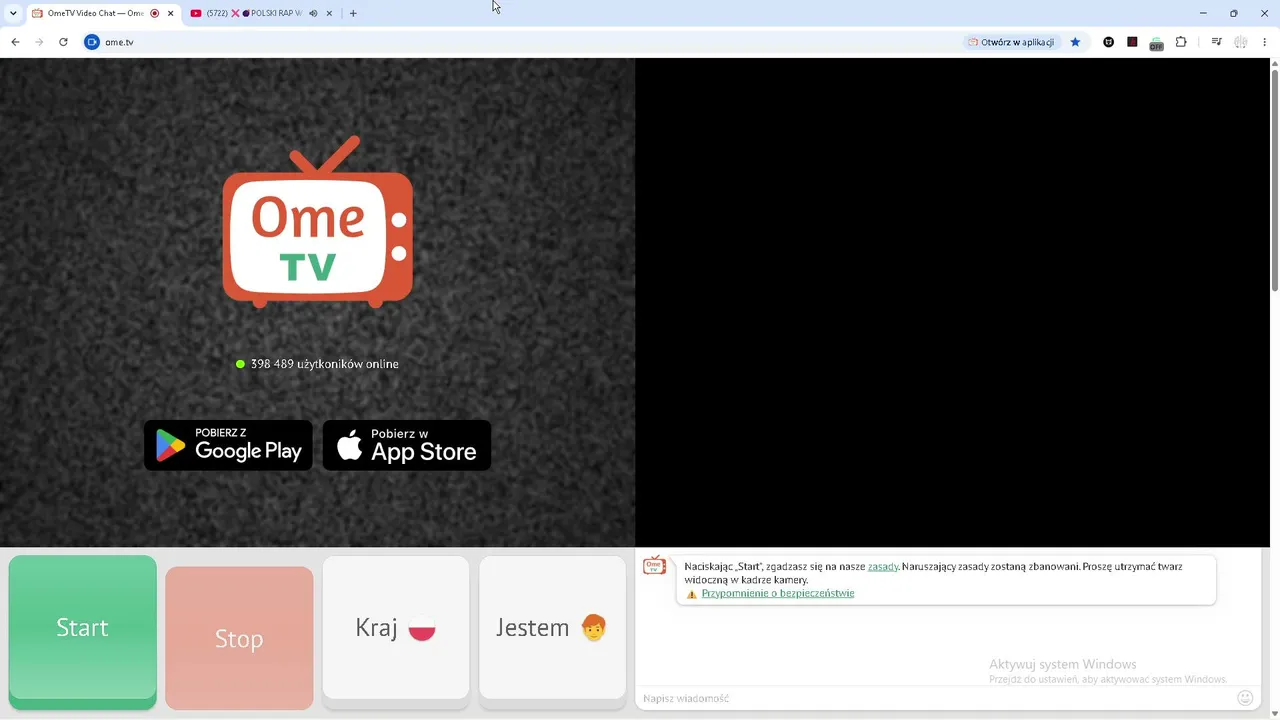Go back to the previous page
1280x720 pixels.
click(x=15, y=42)
